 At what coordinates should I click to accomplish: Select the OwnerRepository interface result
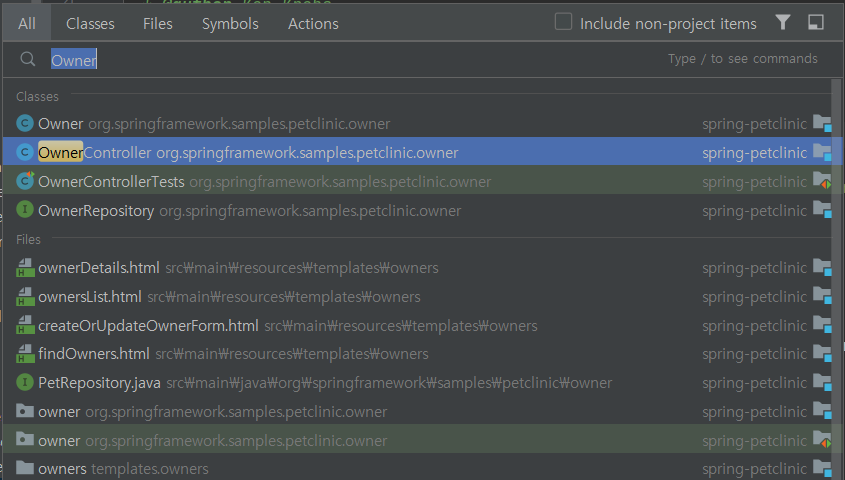pyautogui.click(x=418, y=211)
